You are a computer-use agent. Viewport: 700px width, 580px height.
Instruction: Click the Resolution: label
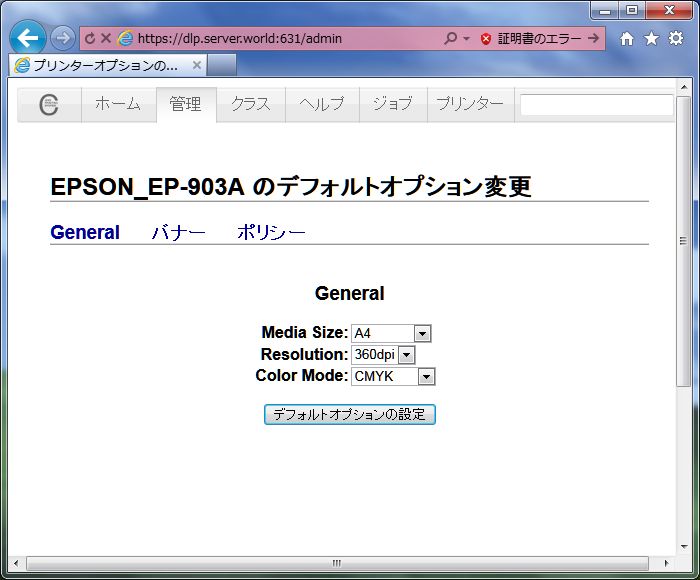pyautogui.click(x=304, y=355)
